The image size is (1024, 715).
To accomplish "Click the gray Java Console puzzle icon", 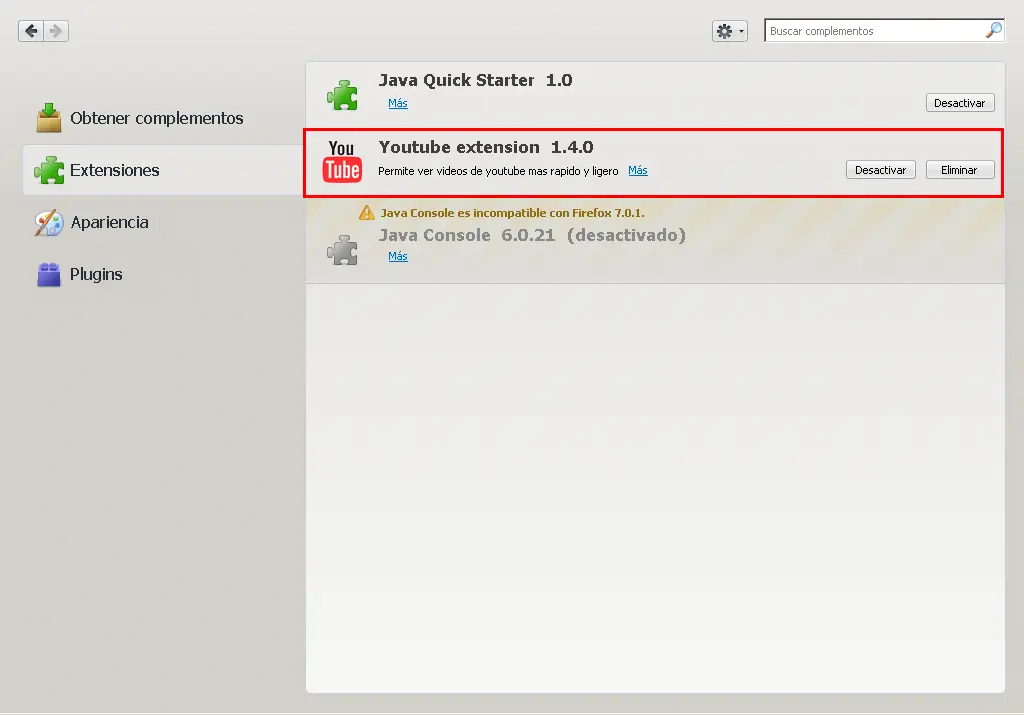I will [342, 250].
